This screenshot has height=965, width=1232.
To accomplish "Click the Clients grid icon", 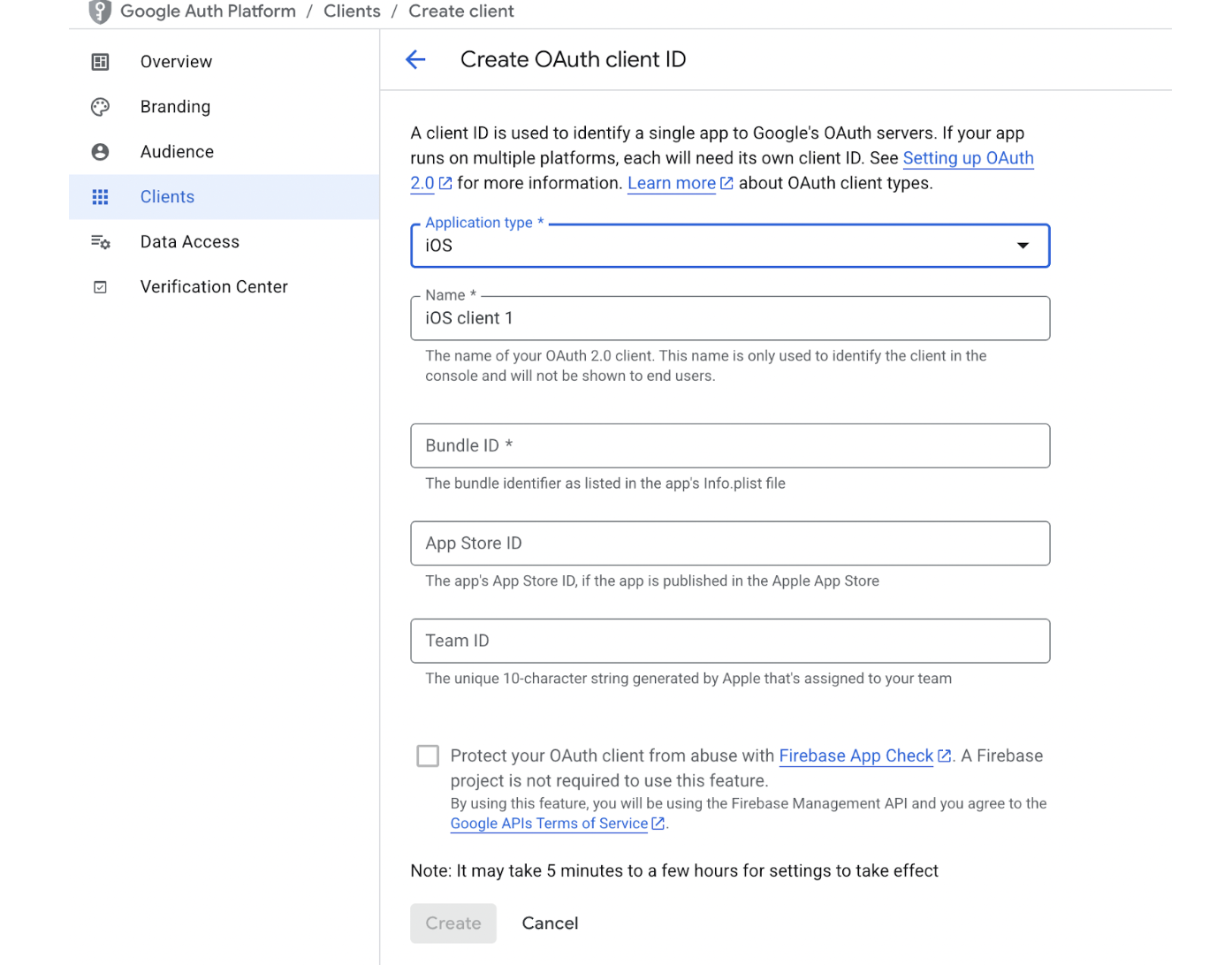I will coord(101,197).
